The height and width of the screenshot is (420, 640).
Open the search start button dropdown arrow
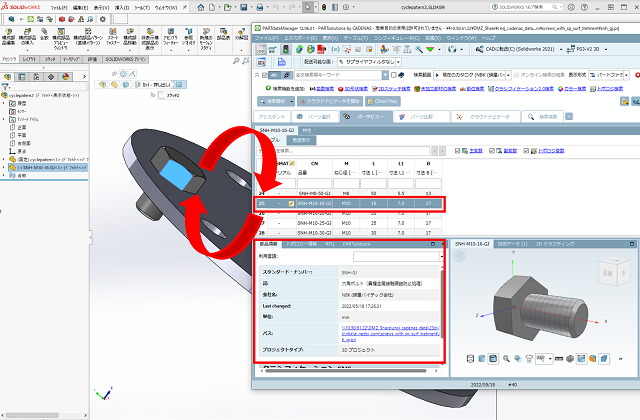point(292,101)
